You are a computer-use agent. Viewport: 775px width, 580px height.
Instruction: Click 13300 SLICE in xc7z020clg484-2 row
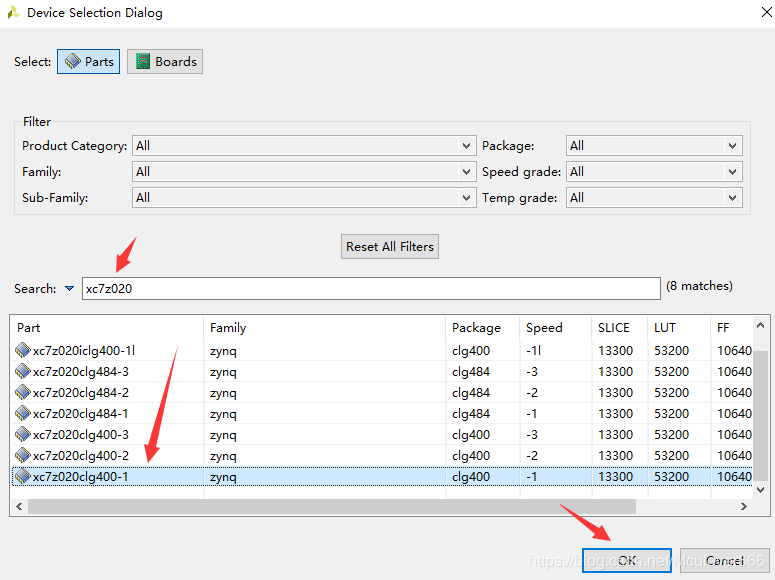615,393
